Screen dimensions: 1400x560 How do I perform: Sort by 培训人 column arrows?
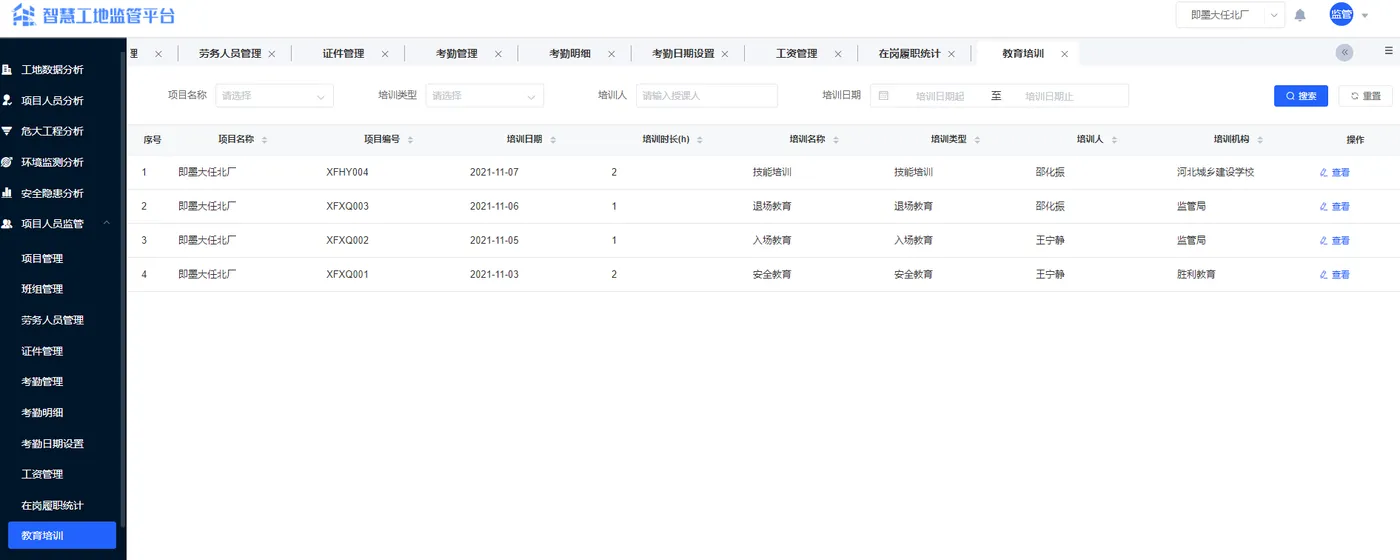pos(1113,140)
